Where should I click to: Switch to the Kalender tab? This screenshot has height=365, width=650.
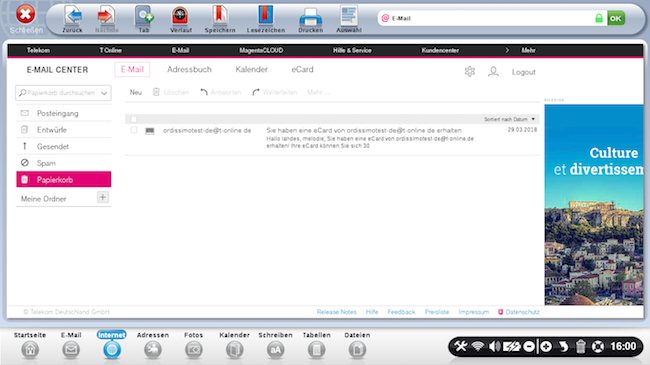[252, 69]
